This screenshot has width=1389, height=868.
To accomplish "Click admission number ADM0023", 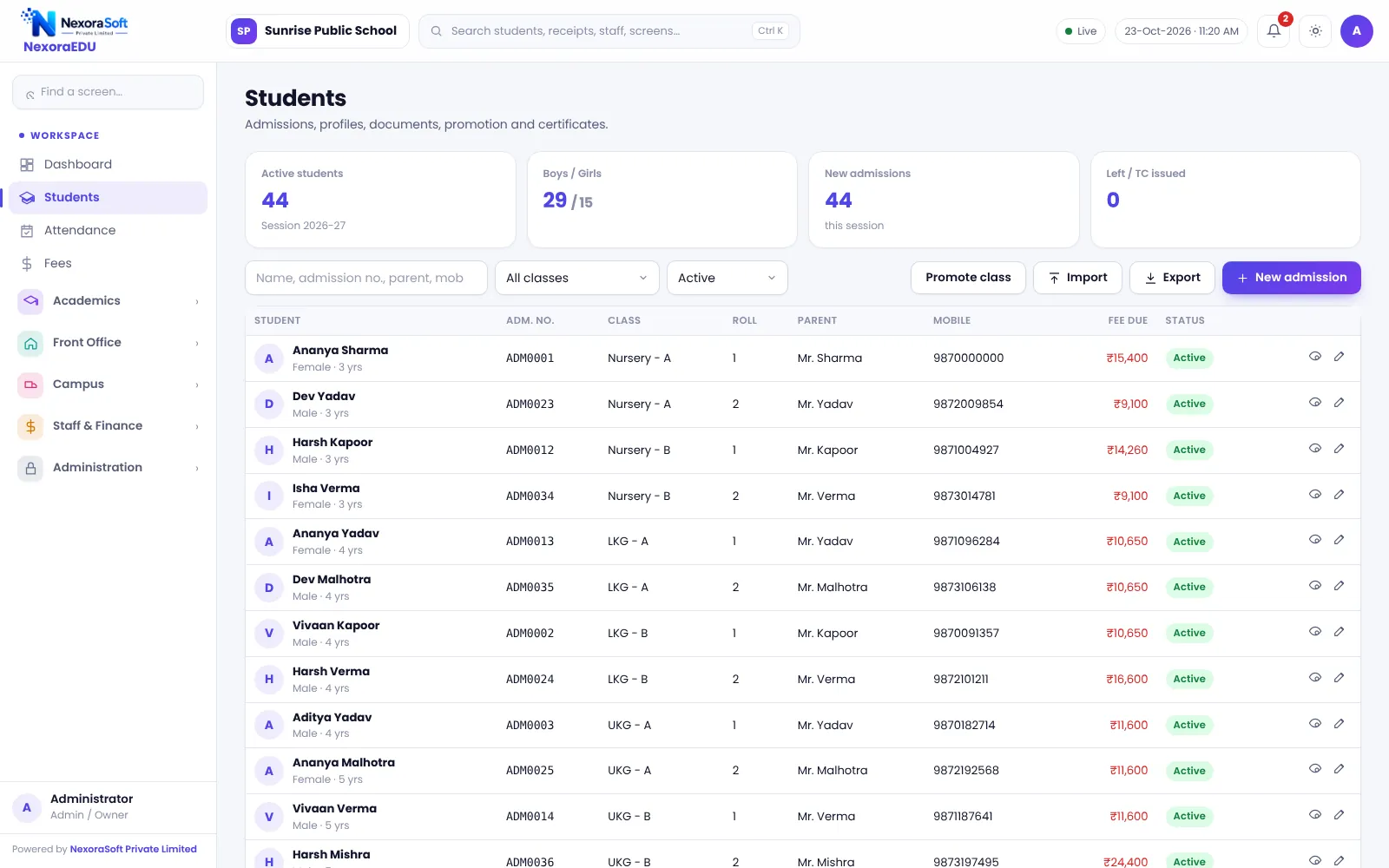I will (x=530, y=404).
